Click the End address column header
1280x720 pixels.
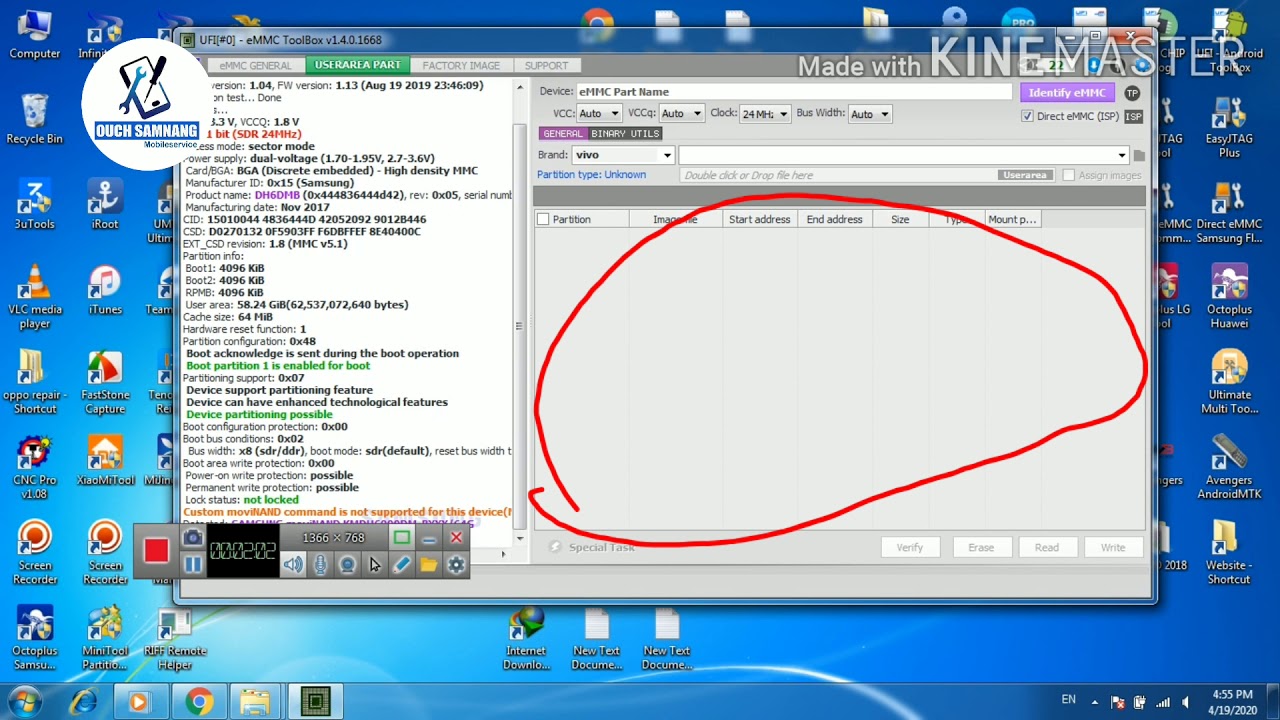(x=835, y=219)
